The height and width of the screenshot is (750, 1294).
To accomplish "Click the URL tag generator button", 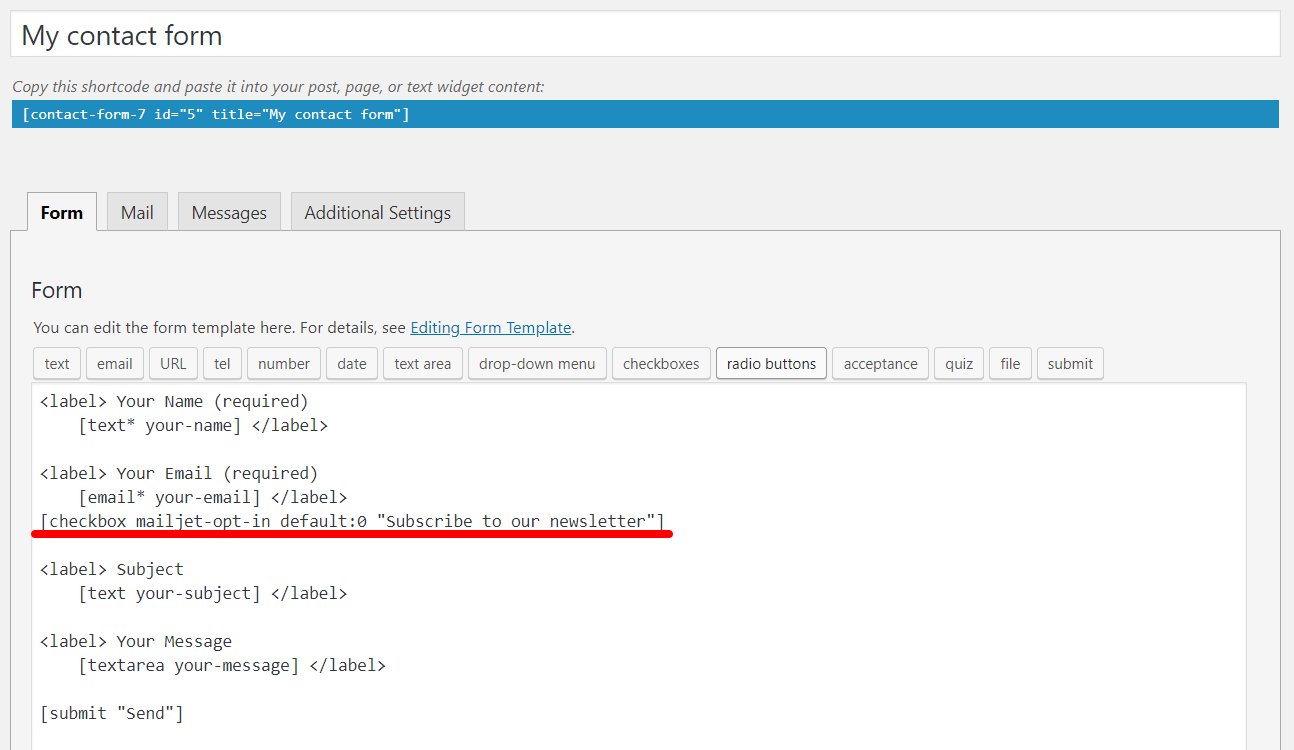I will [173, 364].
